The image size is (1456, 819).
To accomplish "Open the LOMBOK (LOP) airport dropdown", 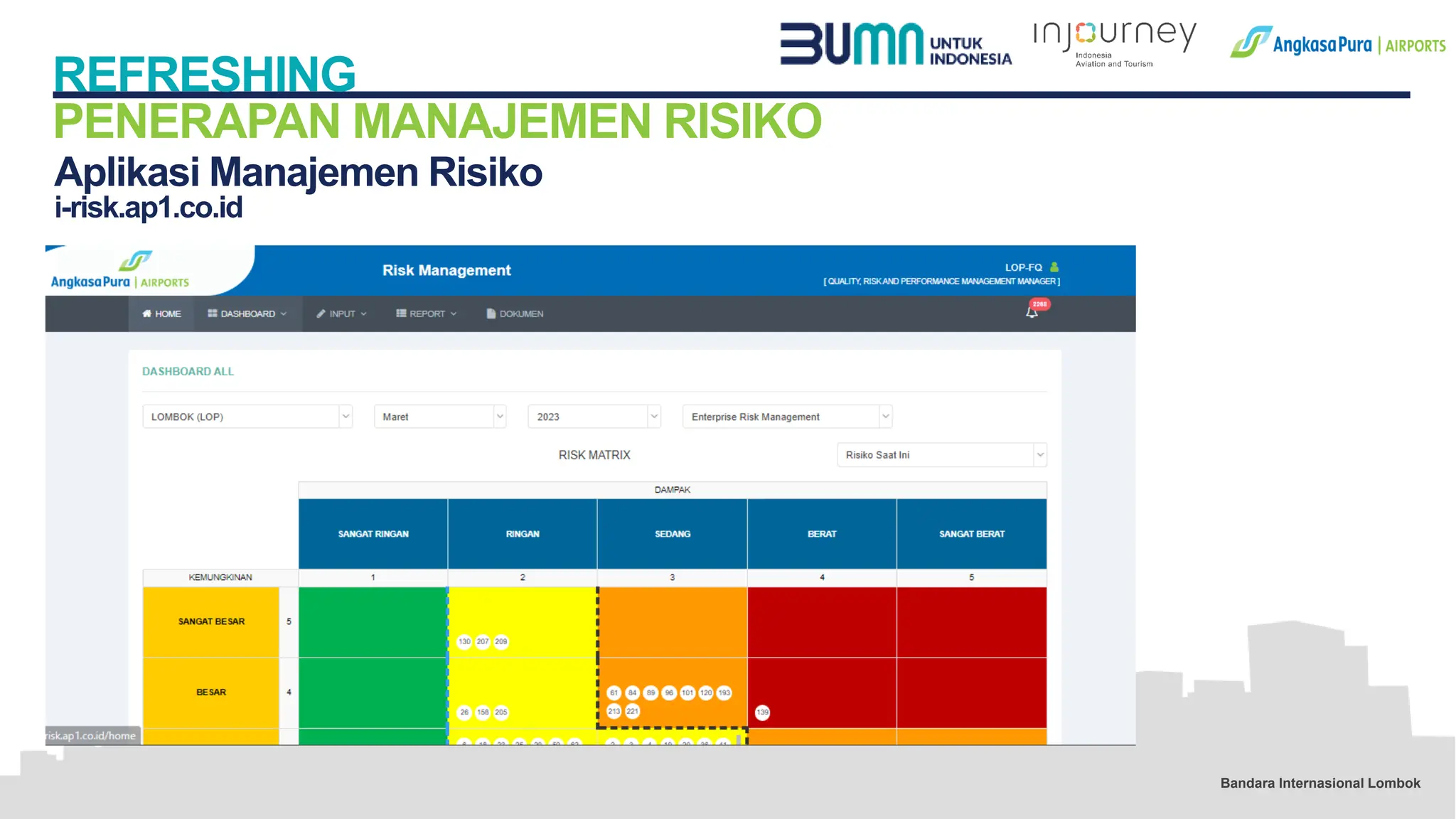I will (x=247, y=417).
